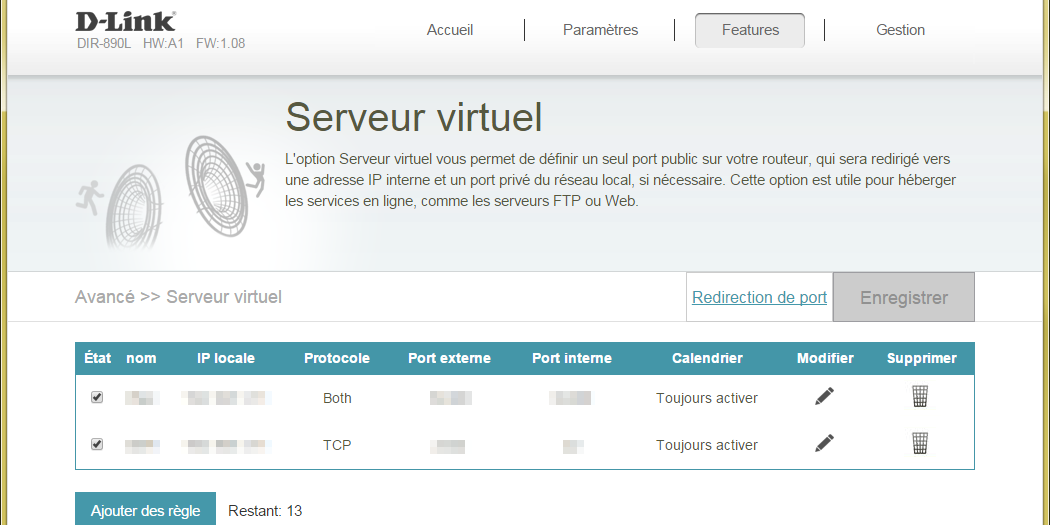
Task: Delete the Both protocol rule with trash icon
Action: tap(920, 397)
